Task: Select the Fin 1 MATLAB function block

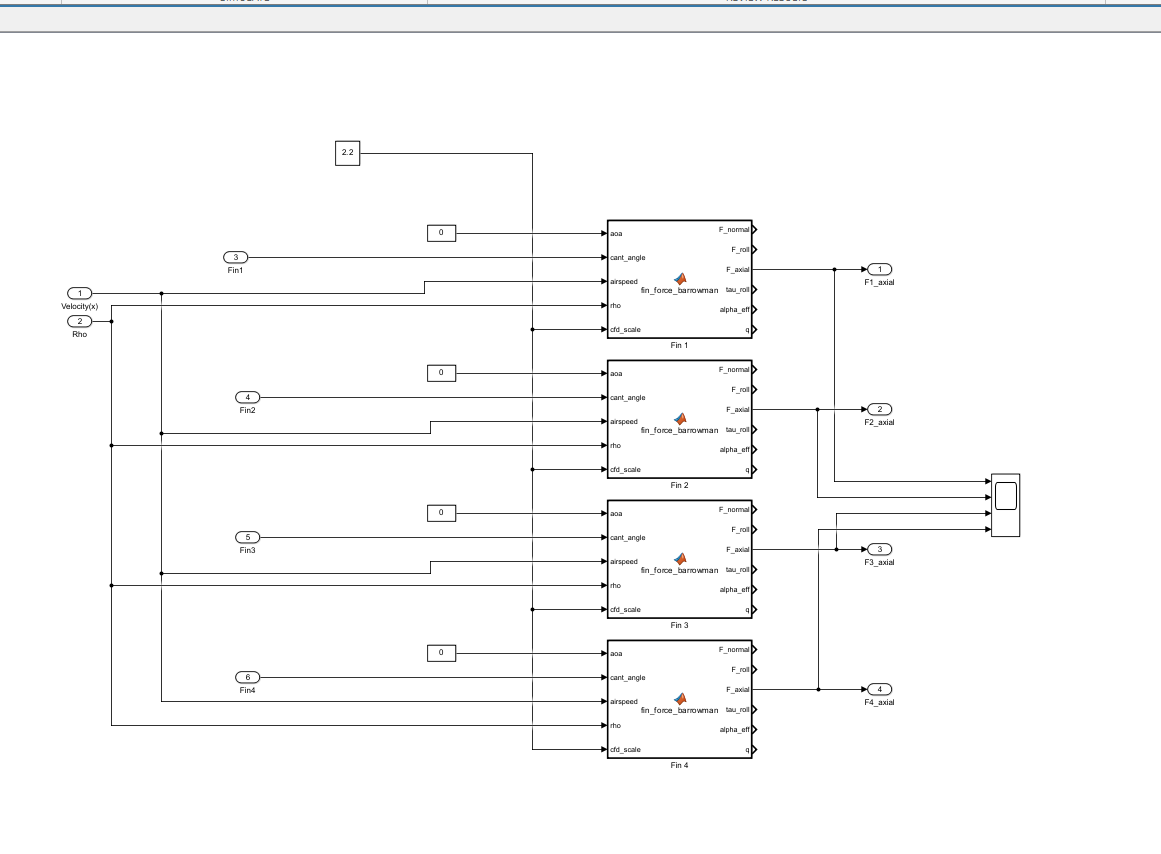Action: pyautogui.click(x=680, y=279)
